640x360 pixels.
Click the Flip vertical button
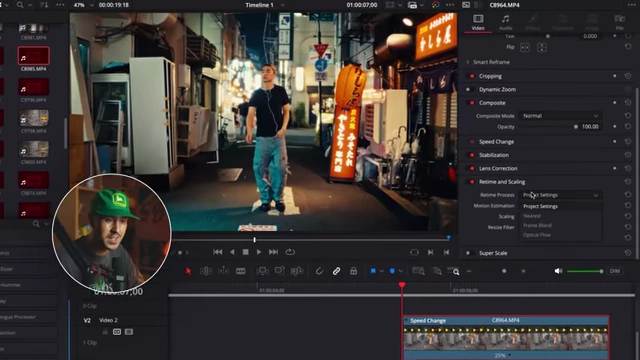tap(542, 47)
